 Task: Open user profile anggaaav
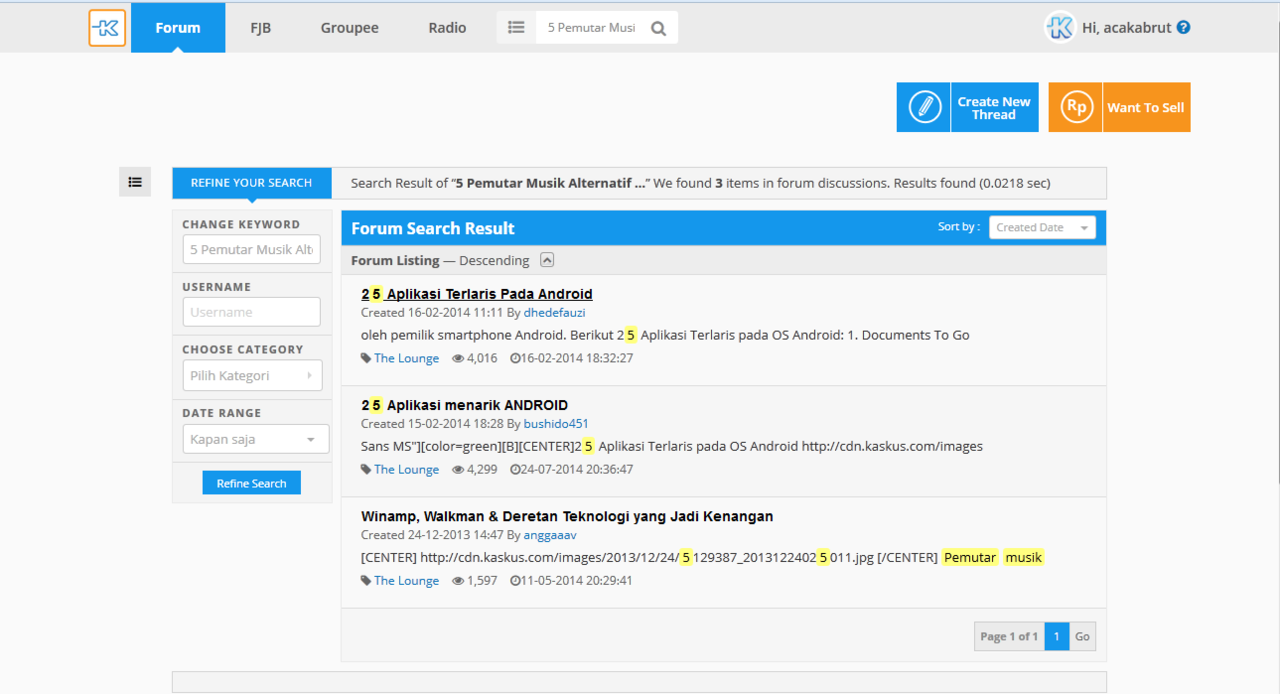pos(550,535)
